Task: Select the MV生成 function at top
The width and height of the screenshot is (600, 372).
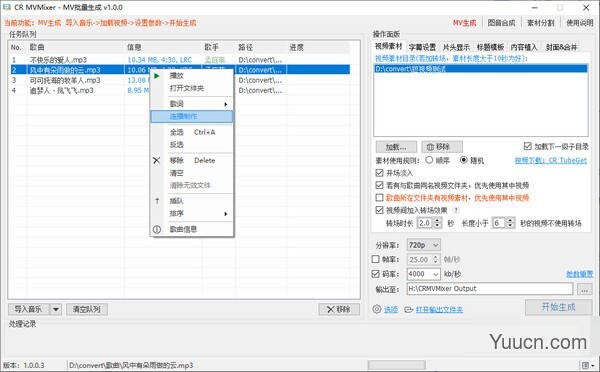Action: pyautogui.click(x=464, y=23)
